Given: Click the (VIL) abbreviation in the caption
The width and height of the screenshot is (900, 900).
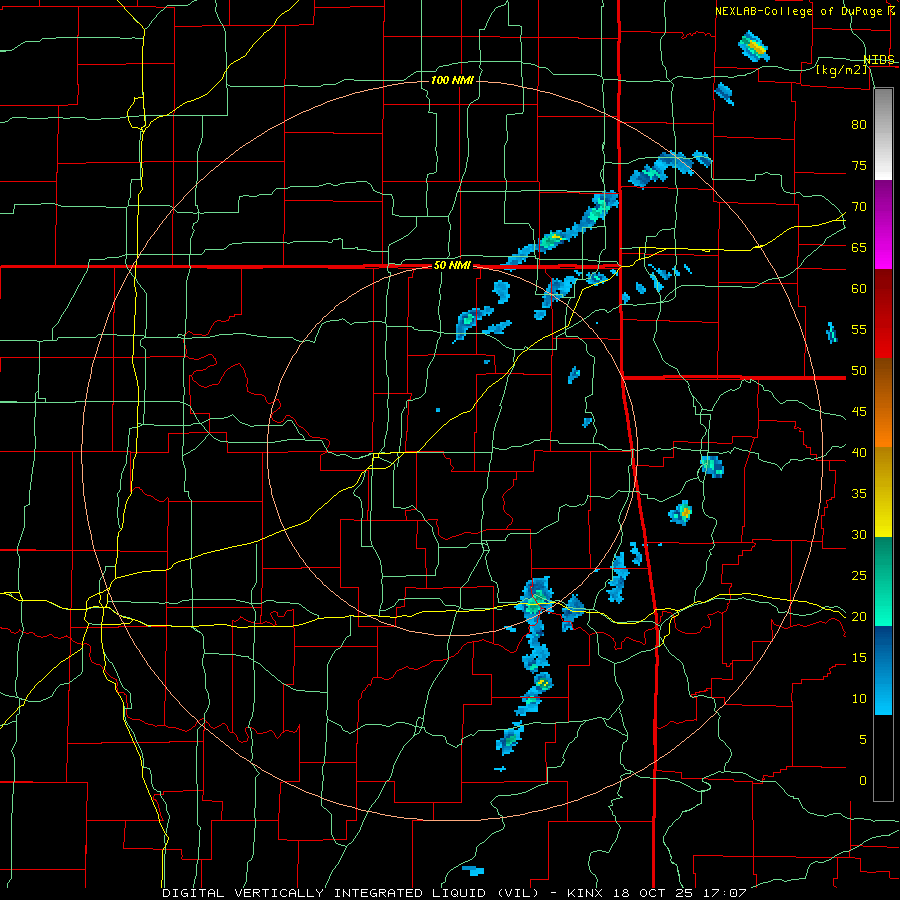Looking at the screenshot, I should 519,893.
